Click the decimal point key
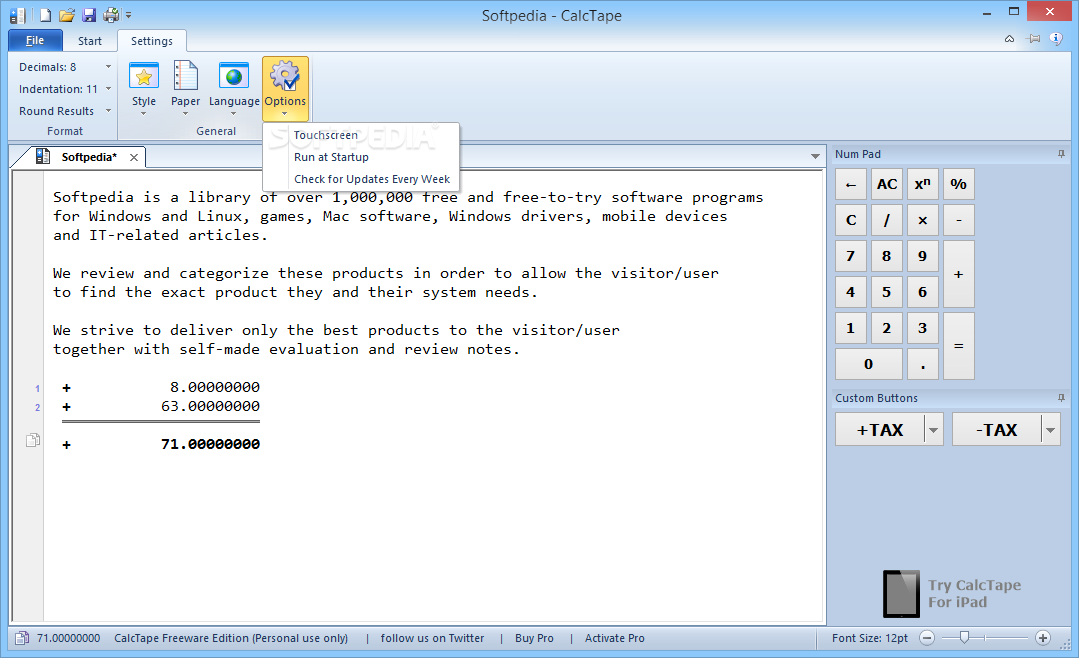The height and width of the screenshot is (658, 1079). [x=923, y=364]
